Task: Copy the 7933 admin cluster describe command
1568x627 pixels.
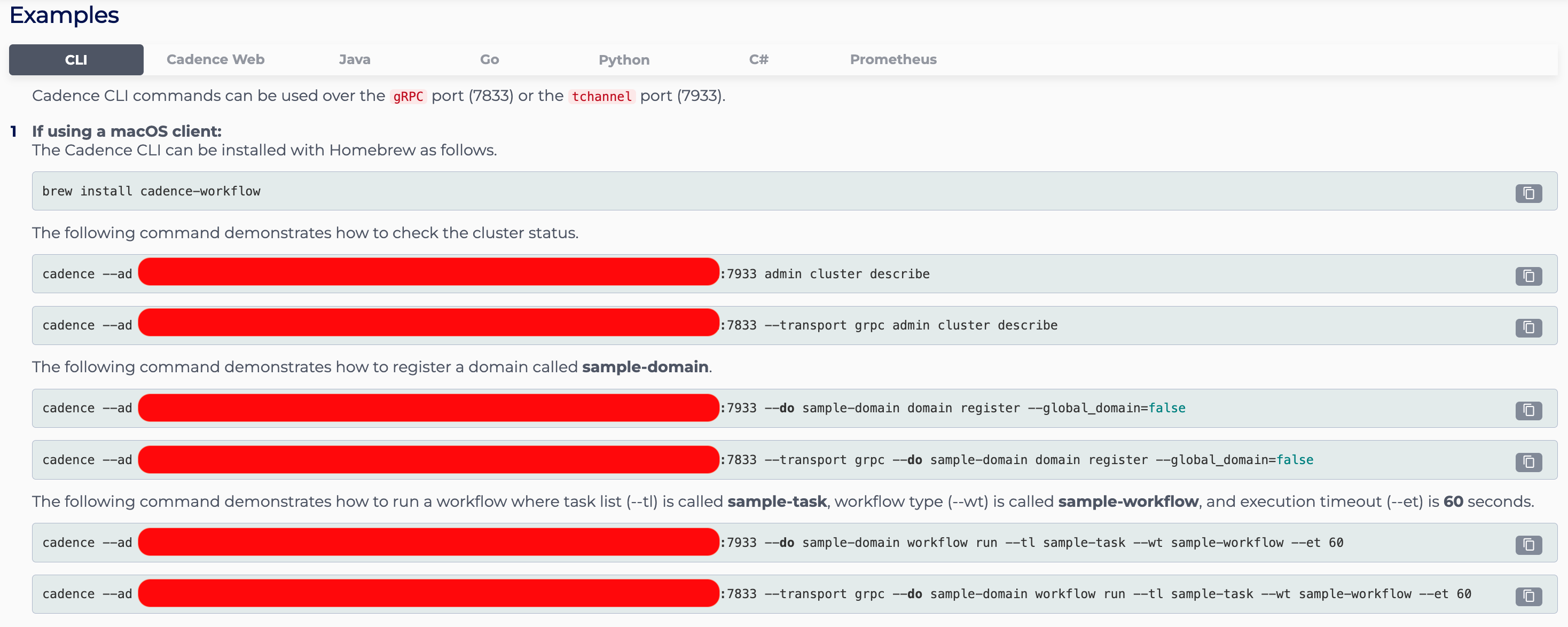Action: click(x=1528, y=276)
